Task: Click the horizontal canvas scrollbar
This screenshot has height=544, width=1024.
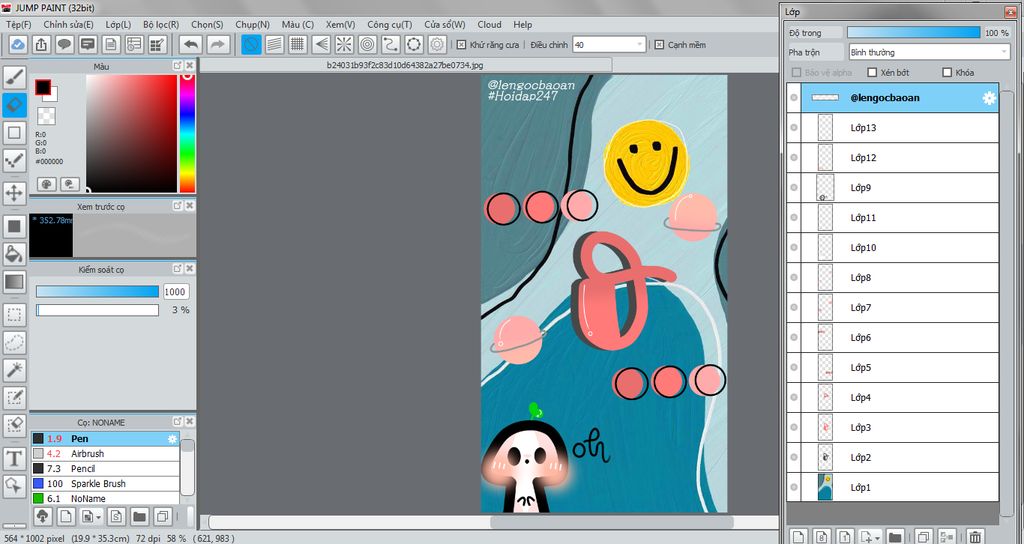Action: (611, 522)
